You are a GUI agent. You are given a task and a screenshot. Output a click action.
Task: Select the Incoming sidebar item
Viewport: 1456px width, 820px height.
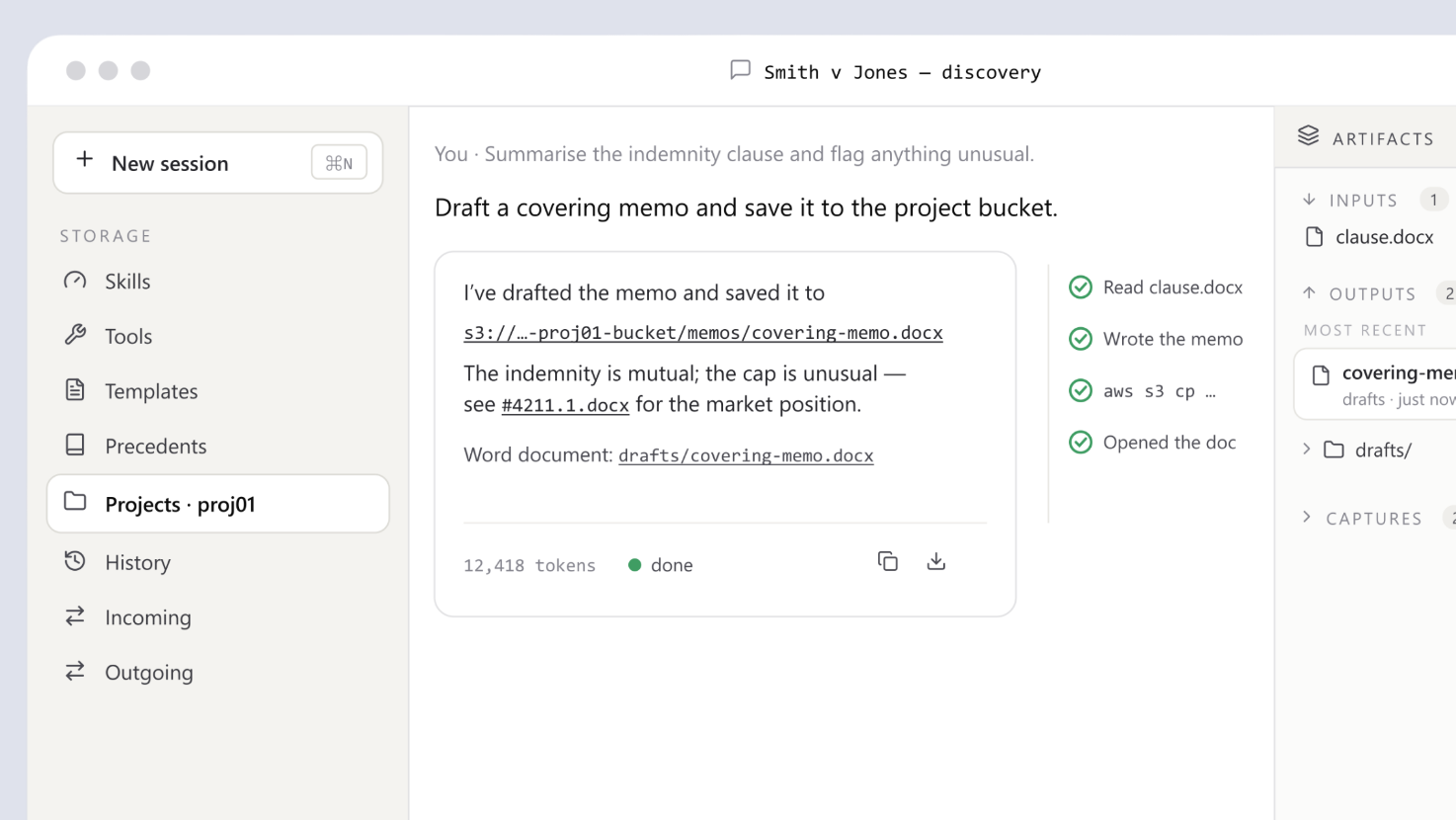[218, 617]
